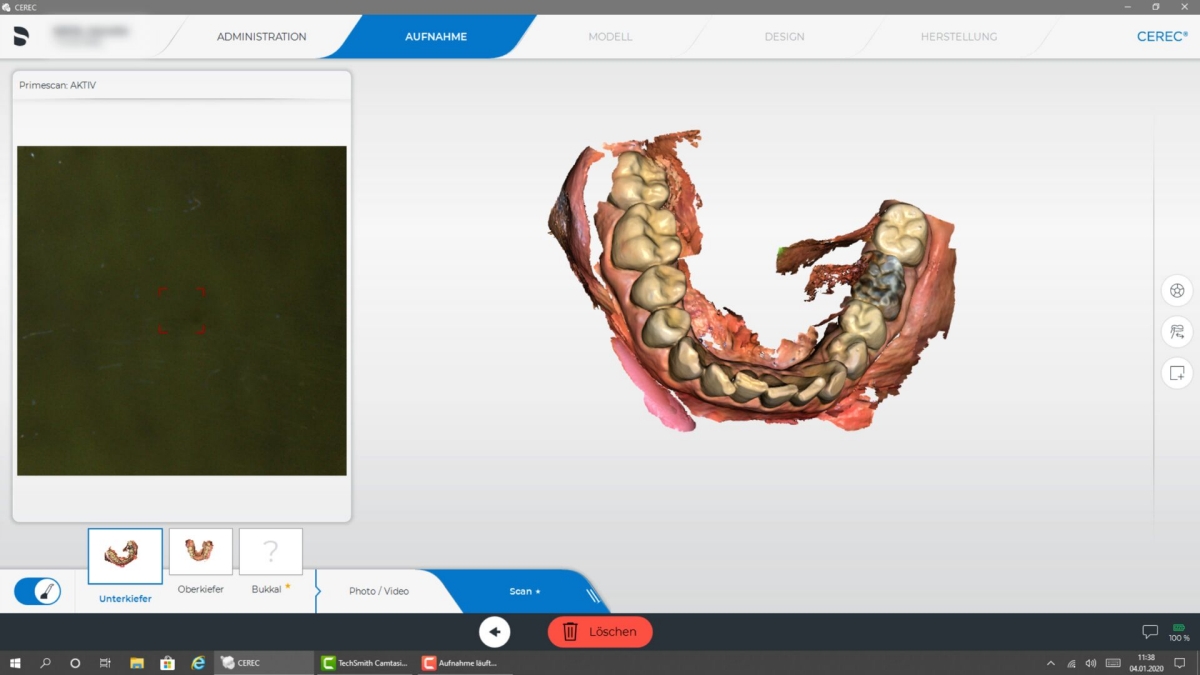Image resolution: width=1200 pixels, height=675 pixels.
Task: Go to the MODELL phase
Action: tap(610, 37)
